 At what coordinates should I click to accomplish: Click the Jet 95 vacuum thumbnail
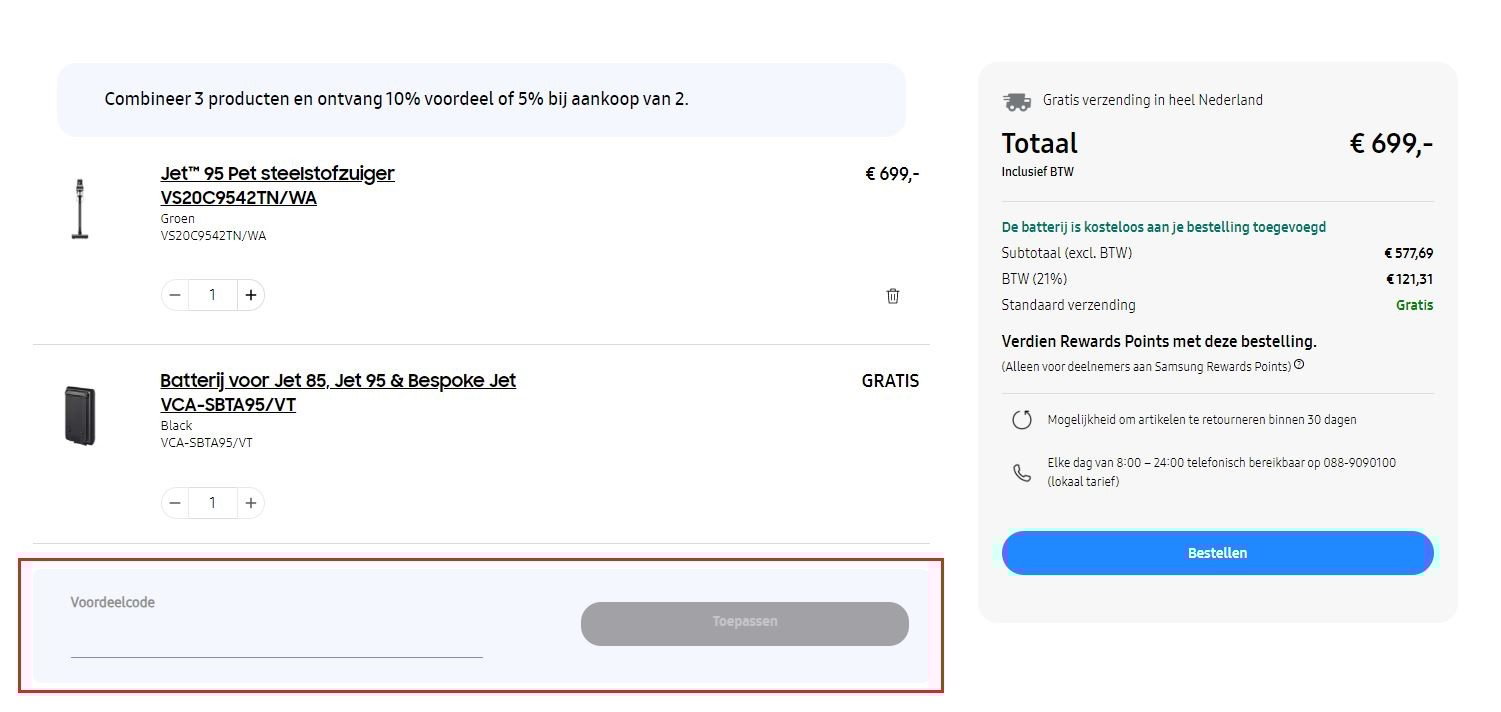(x=80, y=208)
